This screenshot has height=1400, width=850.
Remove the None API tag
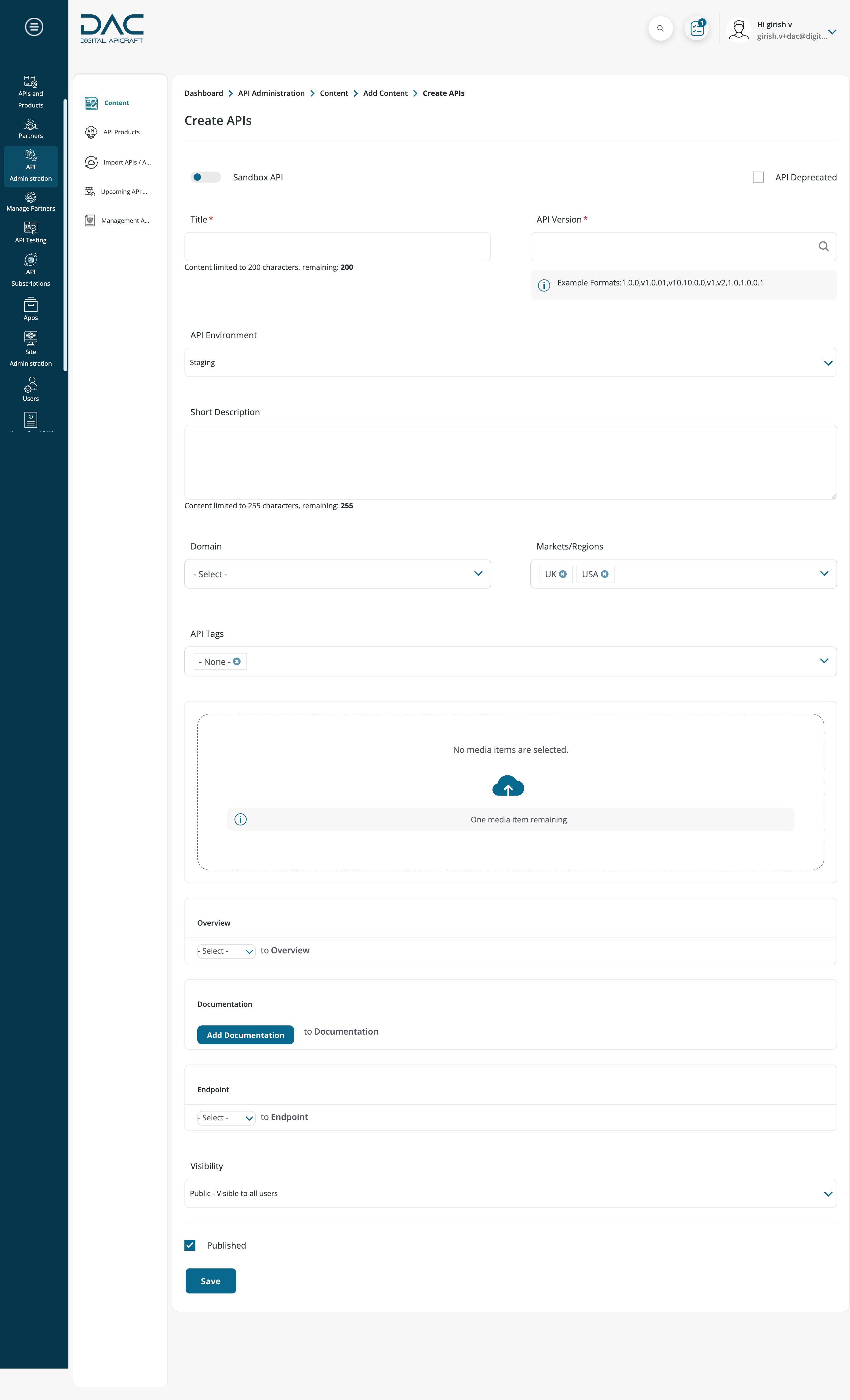[237, 661]
